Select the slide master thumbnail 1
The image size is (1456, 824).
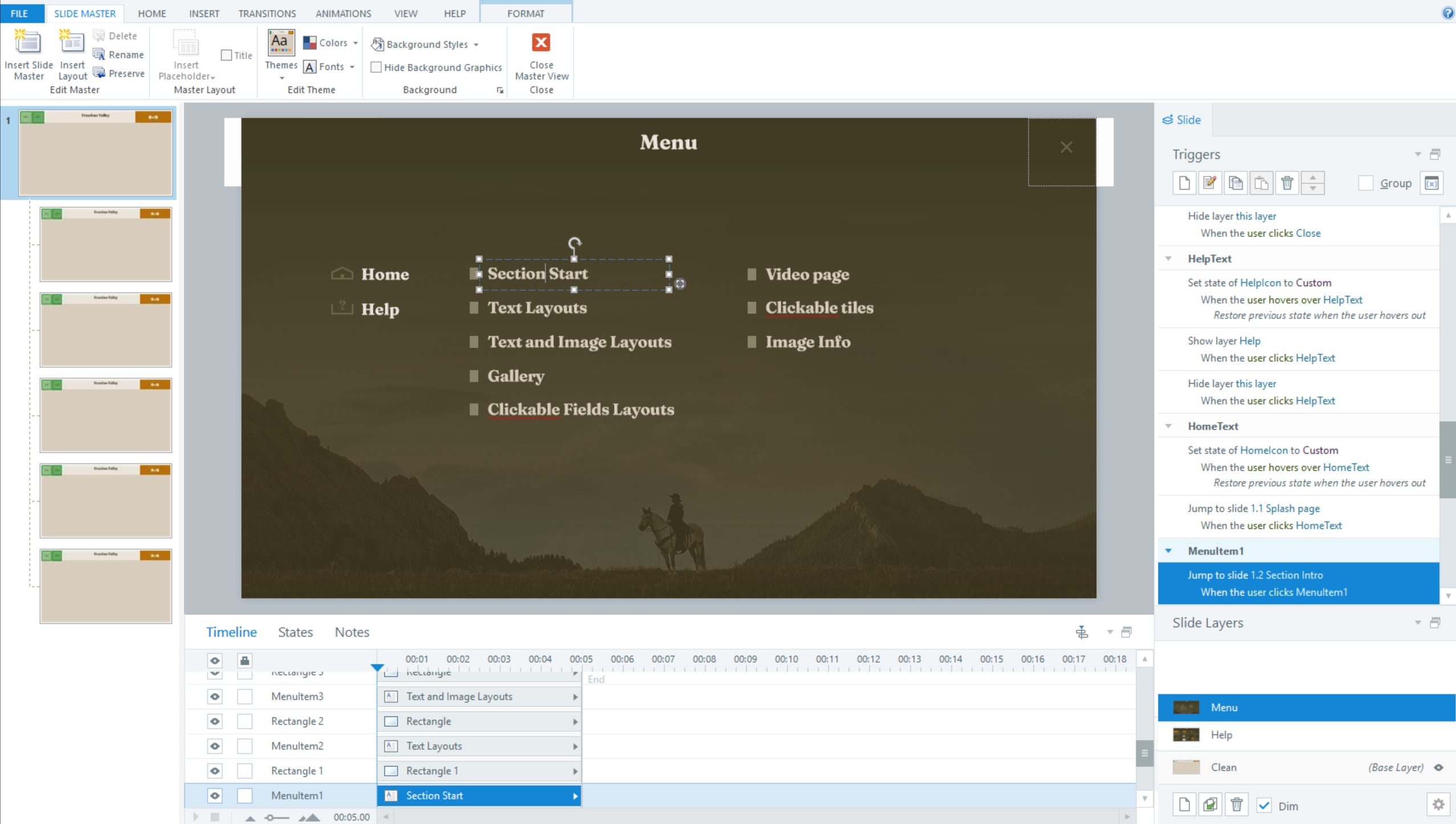click(x=95, y=153)
